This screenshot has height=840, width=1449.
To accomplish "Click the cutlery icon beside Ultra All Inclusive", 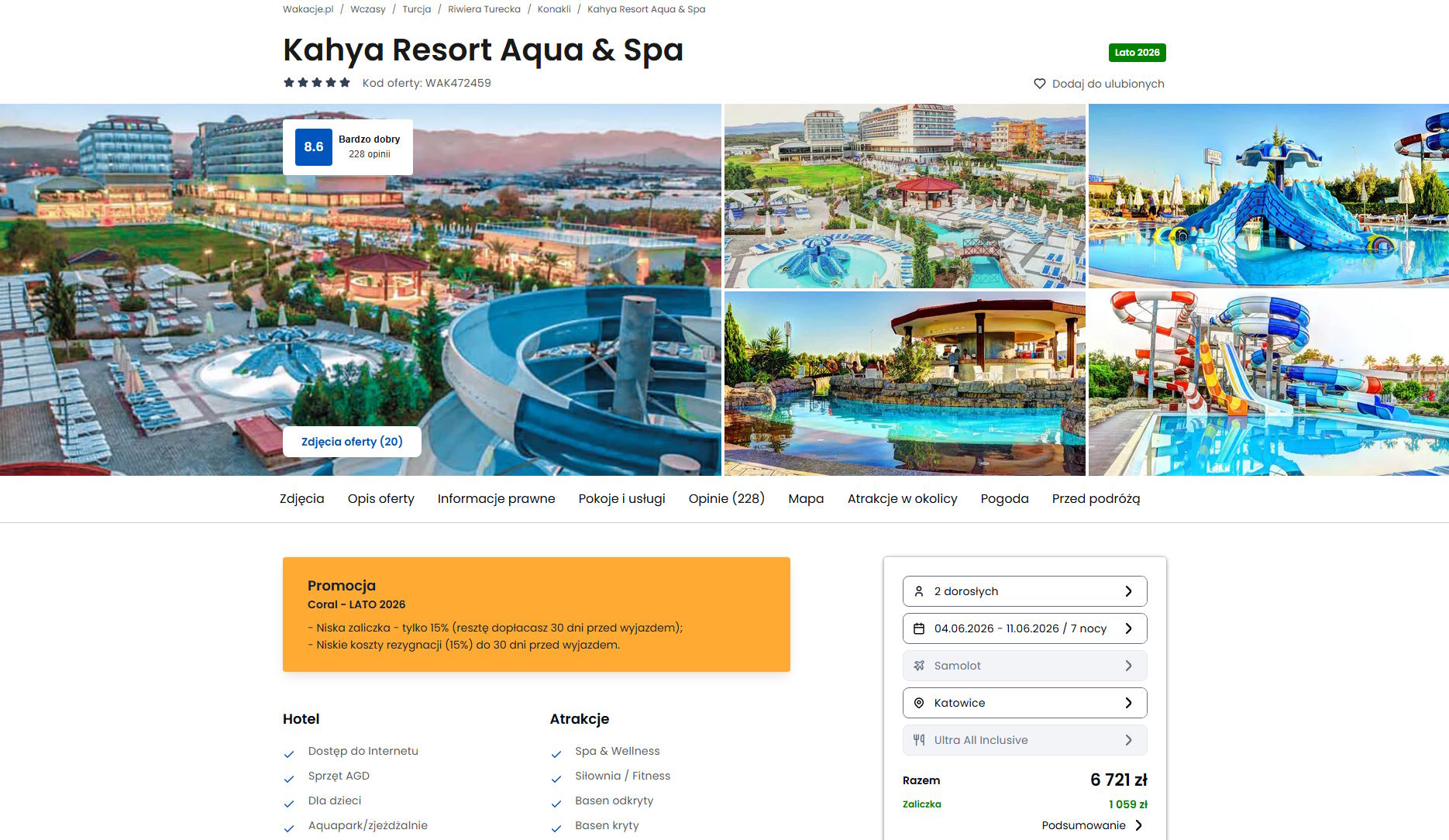I will click(x=919, y=740).
